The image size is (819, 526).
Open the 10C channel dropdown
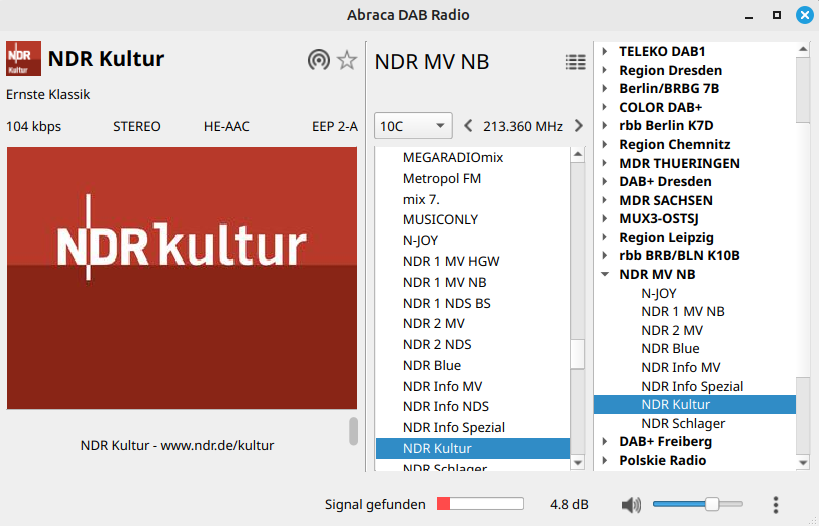(413, 126)
